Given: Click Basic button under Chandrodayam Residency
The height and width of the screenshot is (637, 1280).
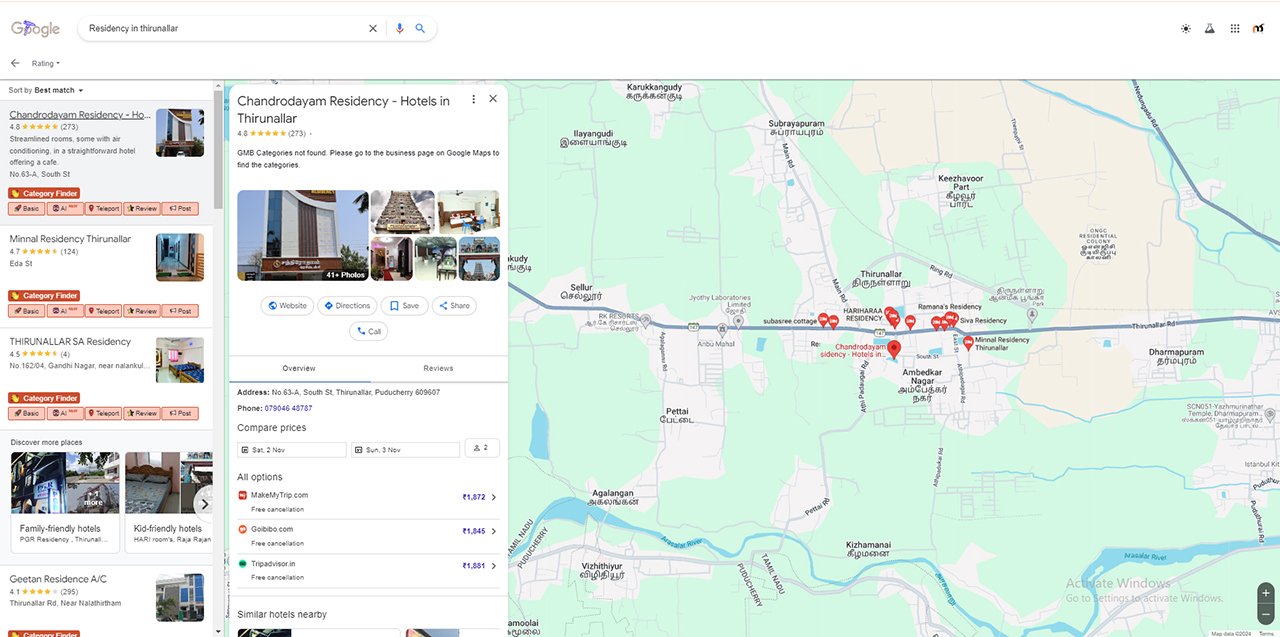Looking at the screenshot, I should [26, 209].
